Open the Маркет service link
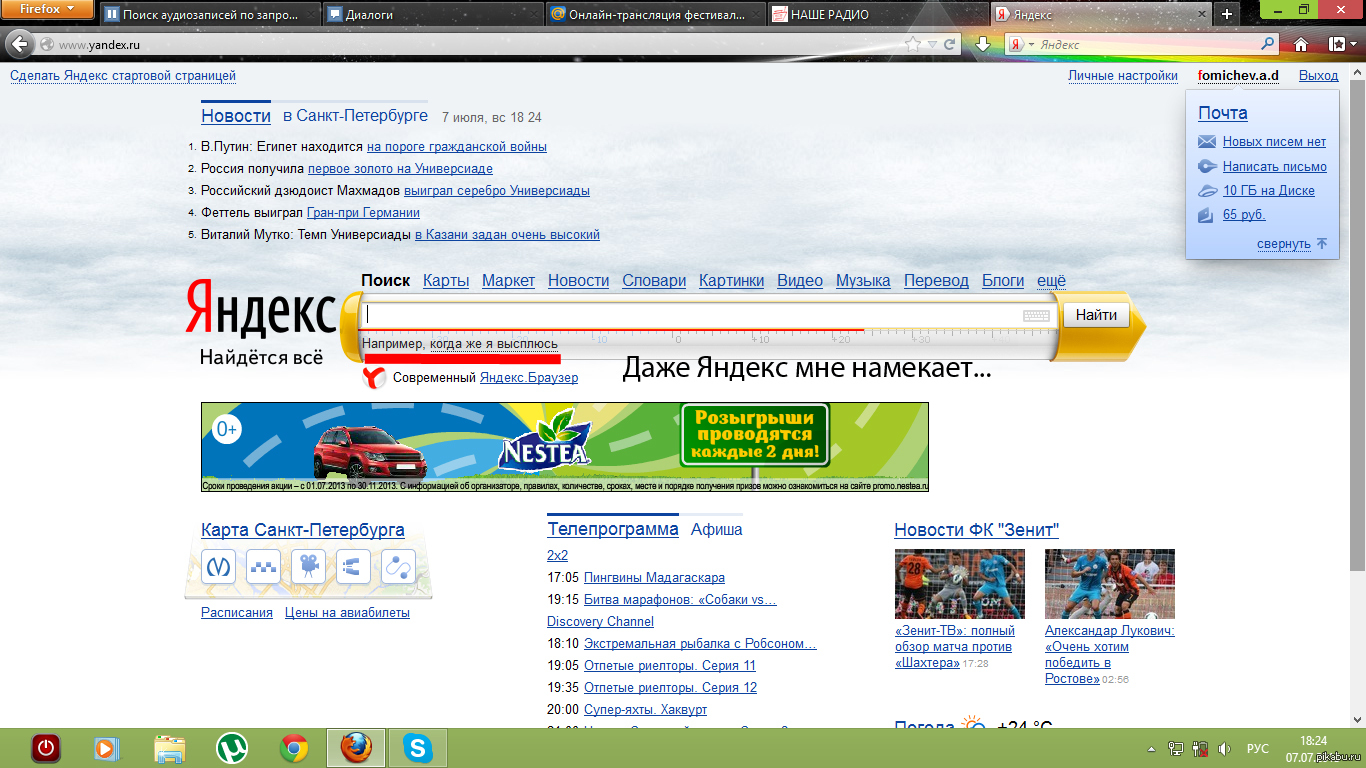 [508, 281]
